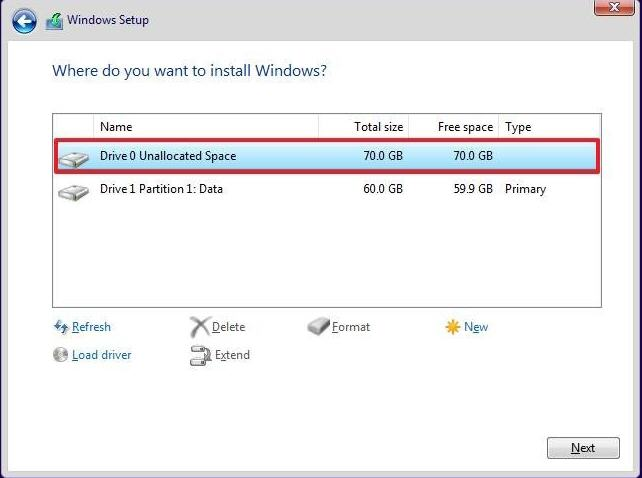Refresh the drive list
The height and width of the screenshot is (478, 642).
click(x=91, y=327)
